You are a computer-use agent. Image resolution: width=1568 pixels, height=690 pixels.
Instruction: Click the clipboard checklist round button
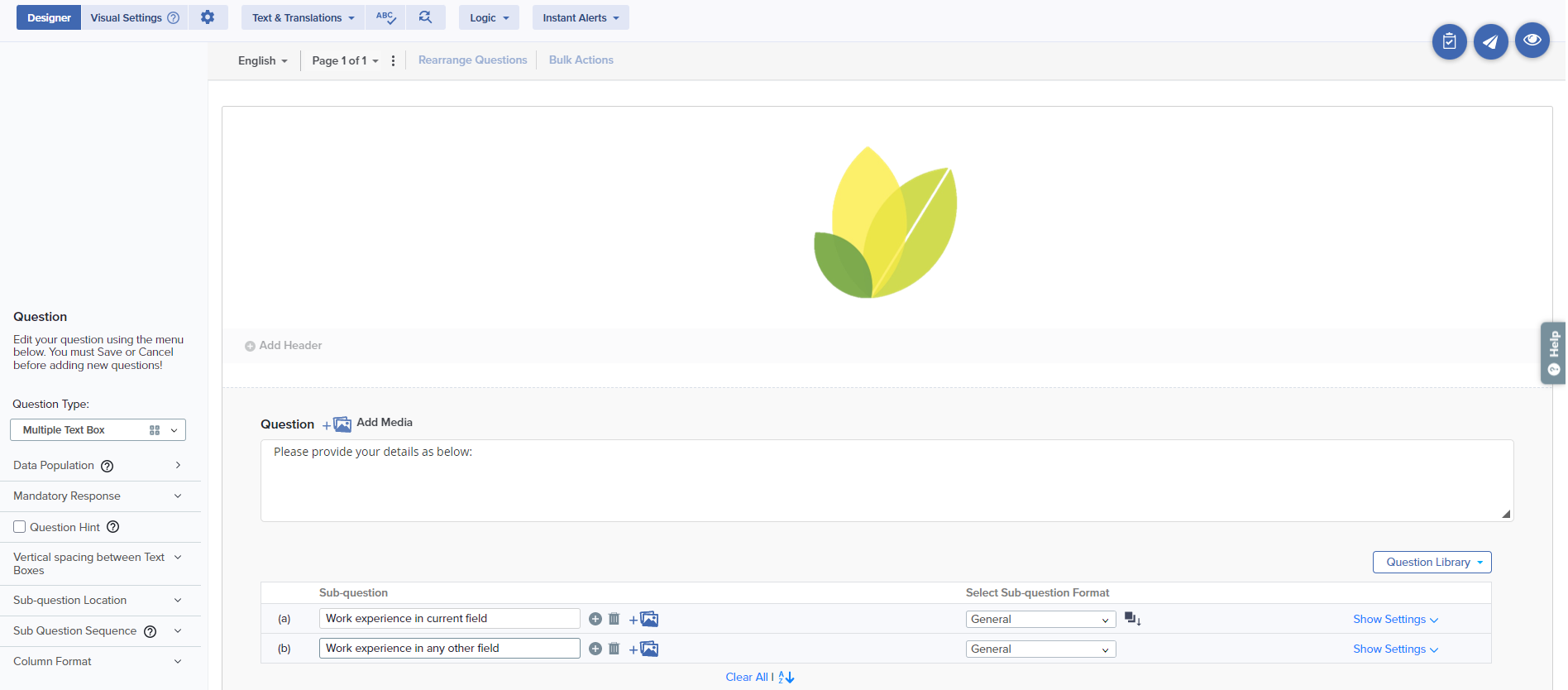click(x=1449, y=41)
